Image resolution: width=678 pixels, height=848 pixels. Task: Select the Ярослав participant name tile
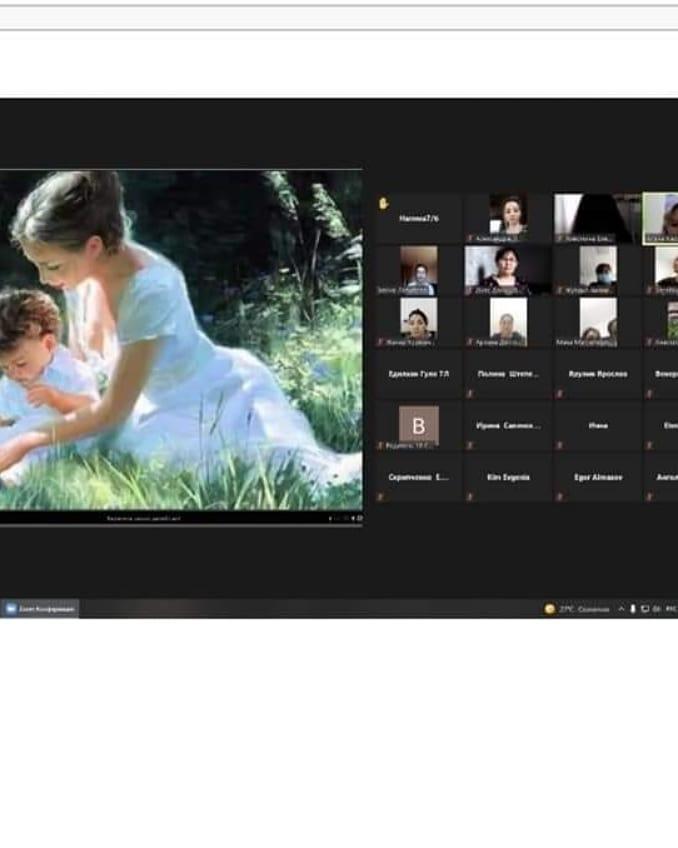pos(597,374)
